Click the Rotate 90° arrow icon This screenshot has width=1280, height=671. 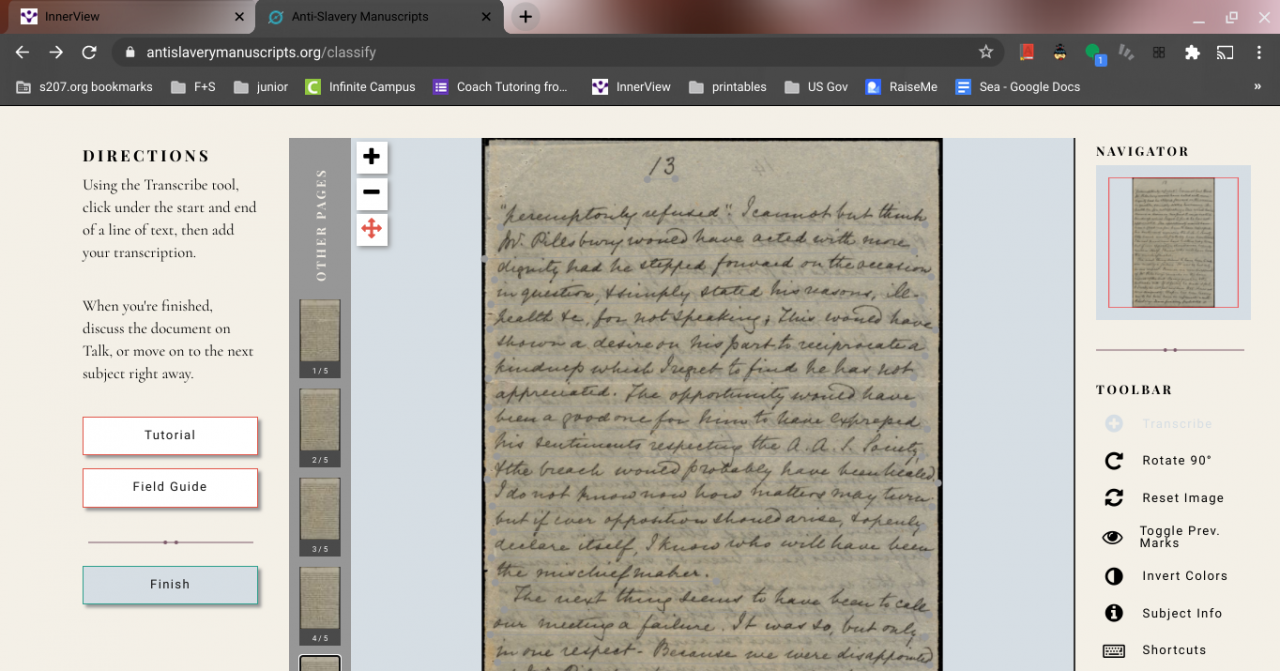[x=1113, y=461]
